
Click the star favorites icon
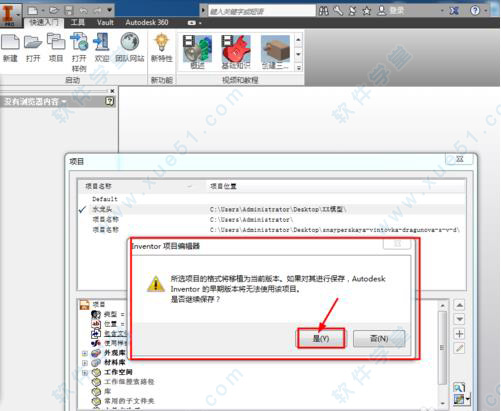pyautogui.click(x=367, y=11)
